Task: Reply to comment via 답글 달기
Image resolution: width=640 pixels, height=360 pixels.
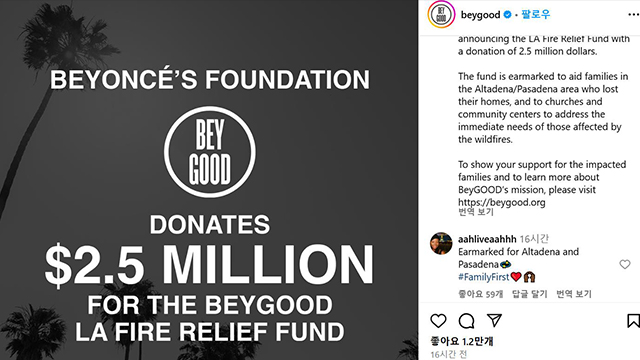Action: pos(529,294)
